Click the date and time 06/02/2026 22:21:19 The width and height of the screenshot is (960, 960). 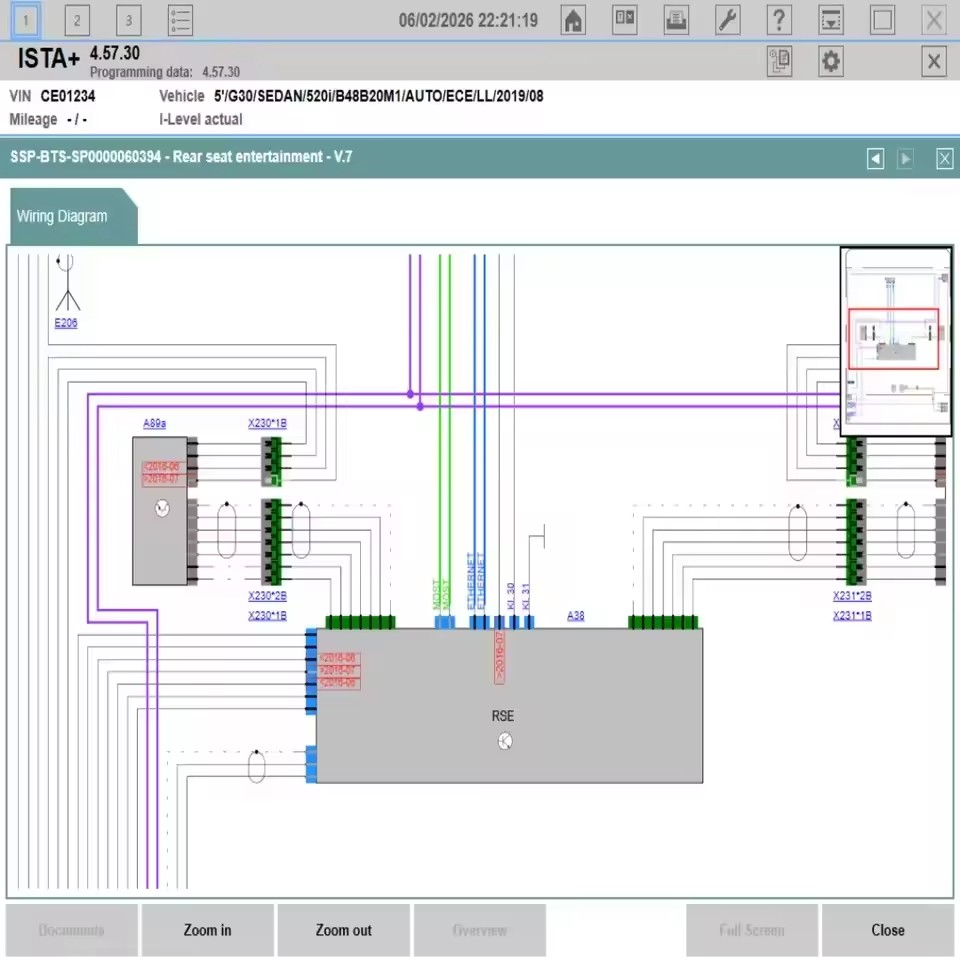tap(468, 20)
